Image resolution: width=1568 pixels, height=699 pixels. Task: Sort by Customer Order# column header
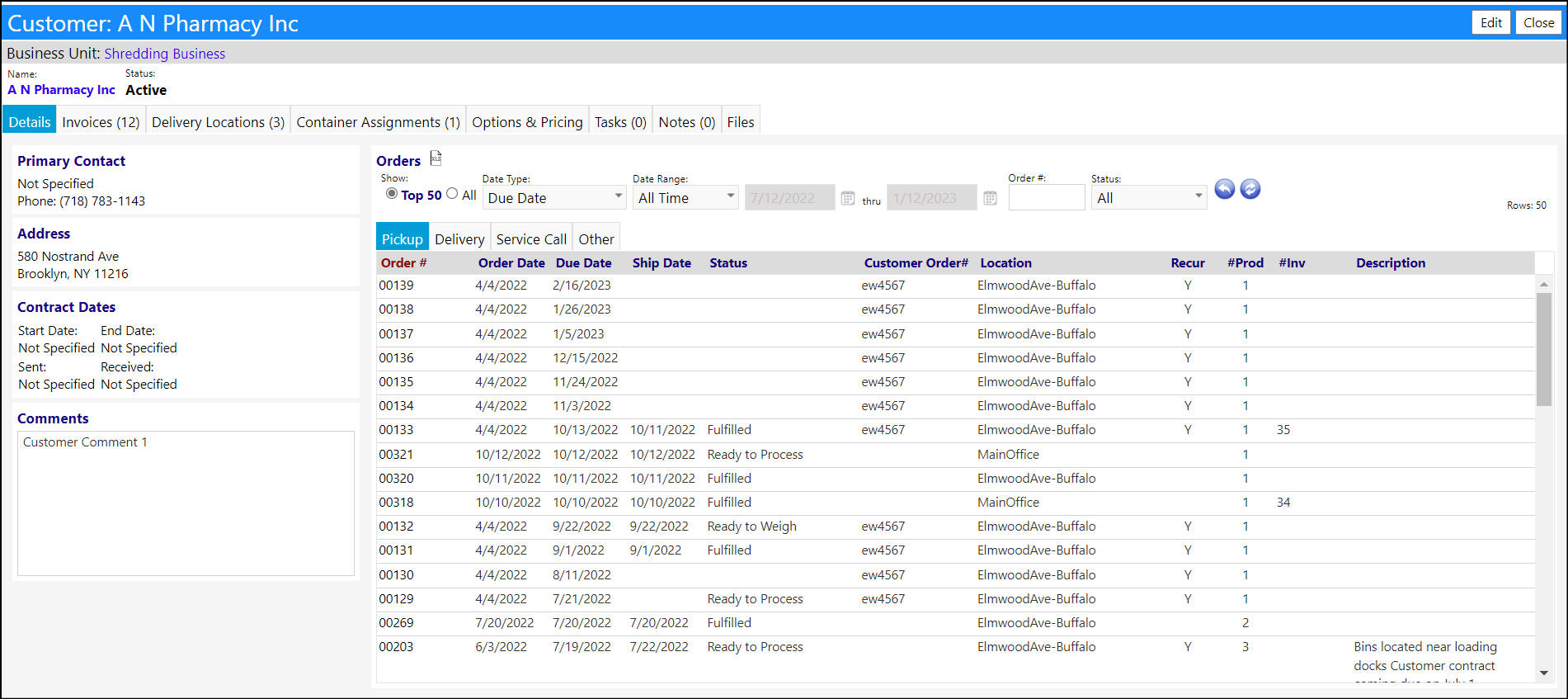coord(916,262)
